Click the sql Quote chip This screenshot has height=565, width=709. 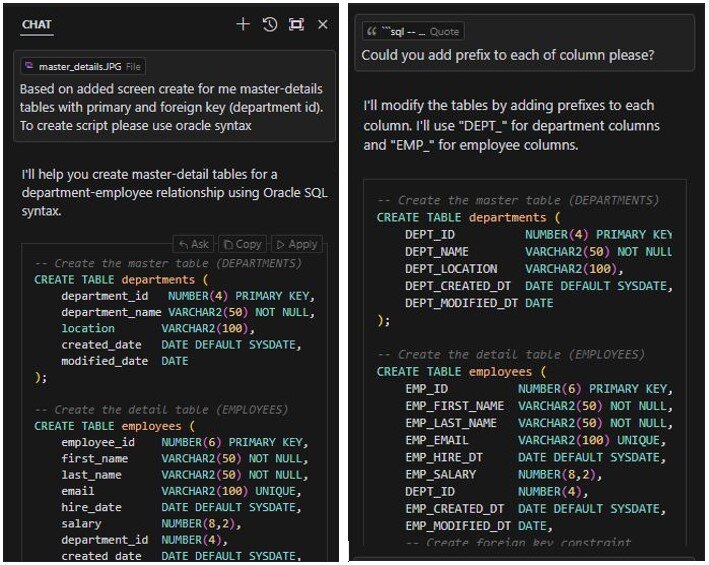click(x=413, y=32)
